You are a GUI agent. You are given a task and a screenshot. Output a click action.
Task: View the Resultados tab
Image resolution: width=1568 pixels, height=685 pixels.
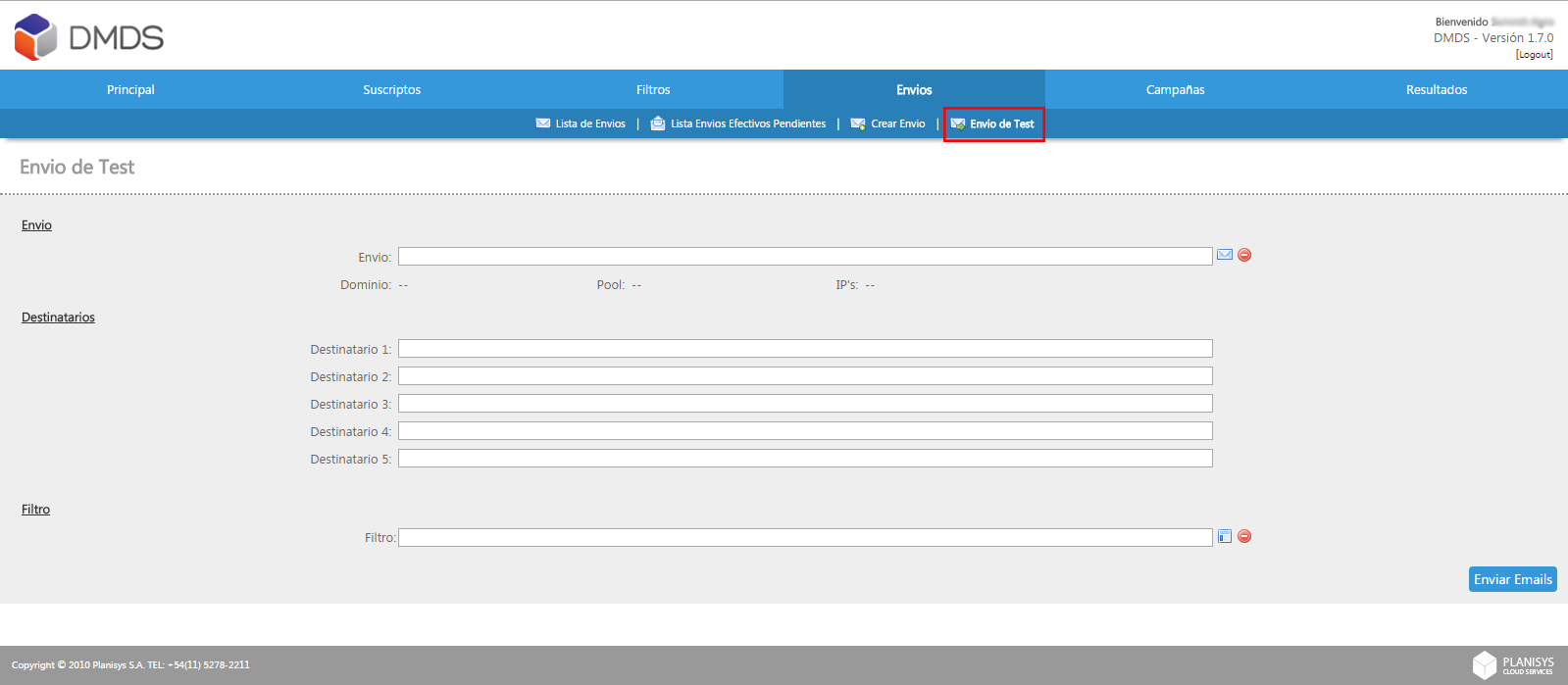point(1437,89)
